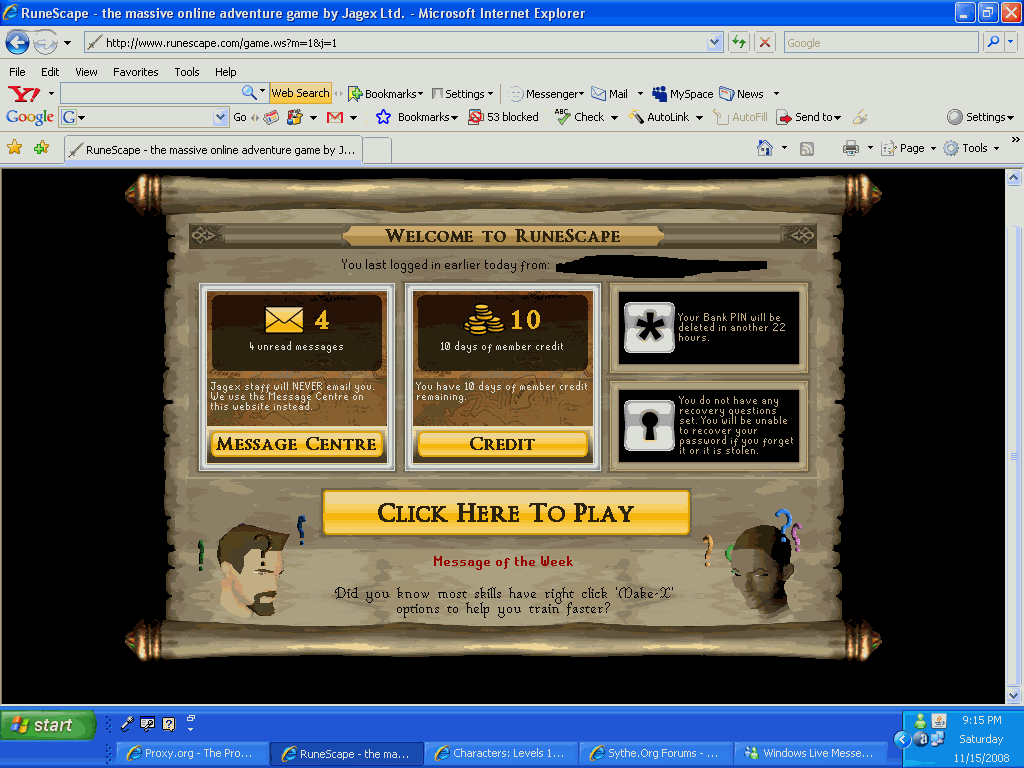Image resolution: width=1024 pixels, height=768 pixels.
Task: Click the browser Home icon
Action: [x=765, y=148]
